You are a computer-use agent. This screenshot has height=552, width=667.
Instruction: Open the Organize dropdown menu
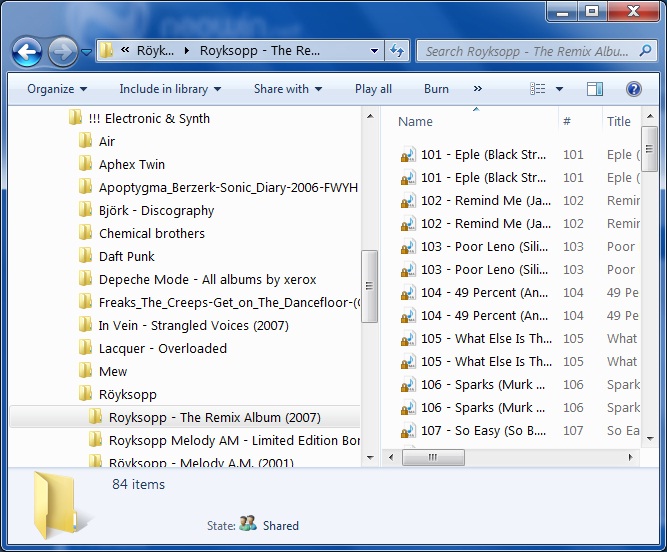(57, 89)
